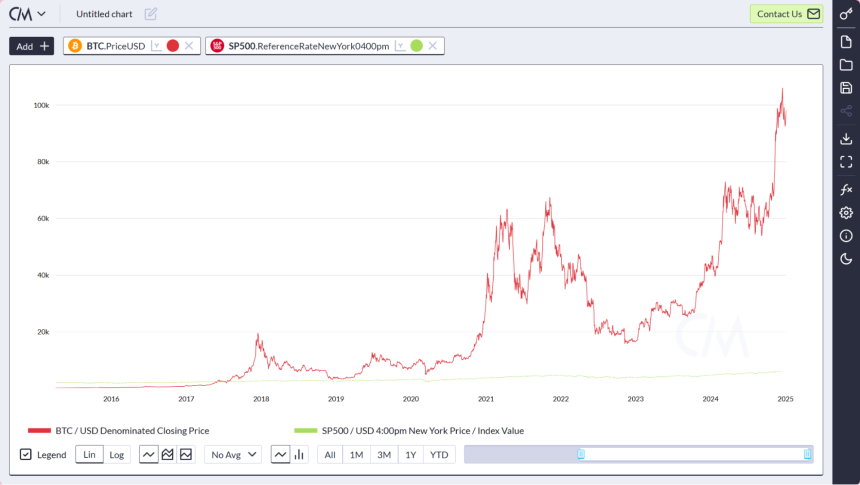Viewport: 860px width, 485px height.
Task: Show chart info panel
Action: [x=846, y=236]
